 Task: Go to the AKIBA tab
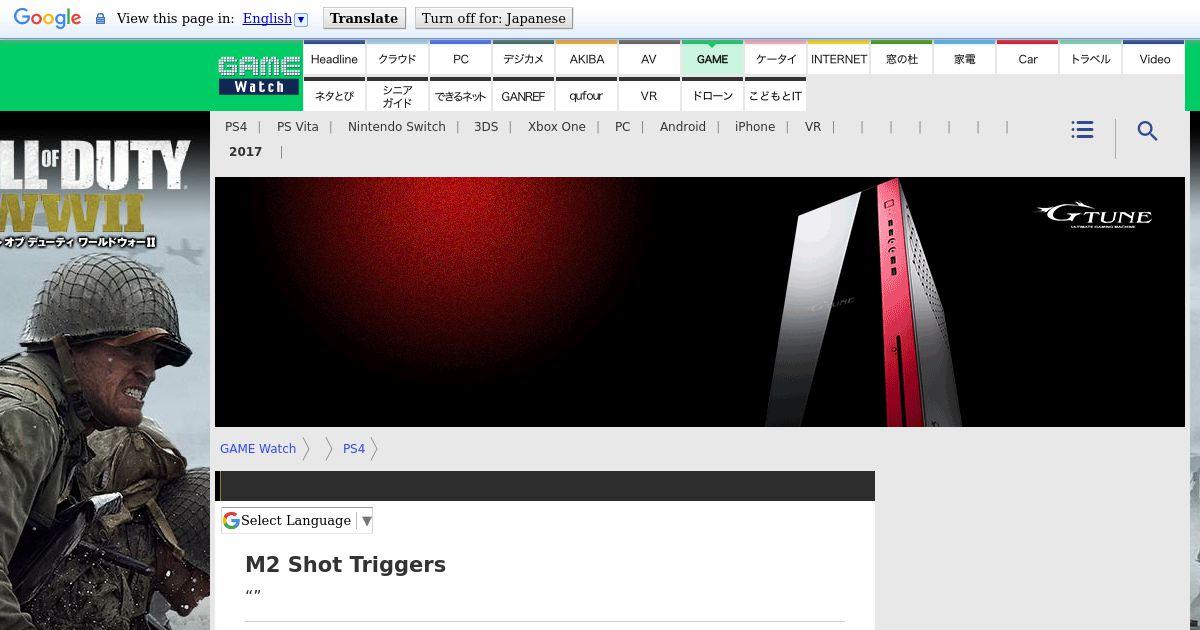point(586,58)
